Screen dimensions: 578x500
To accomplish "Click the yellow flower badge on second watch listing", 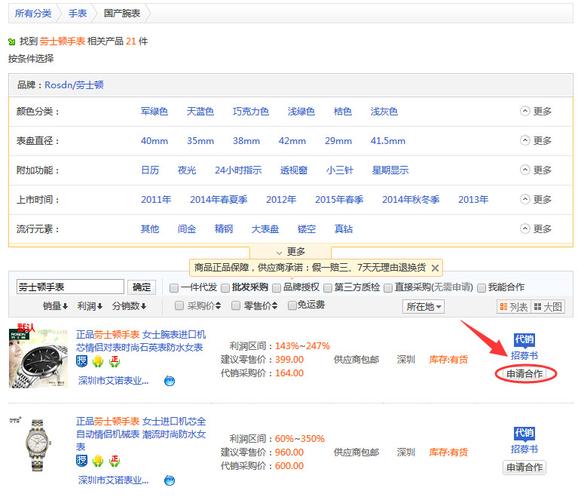I will (x=98, y=461).
